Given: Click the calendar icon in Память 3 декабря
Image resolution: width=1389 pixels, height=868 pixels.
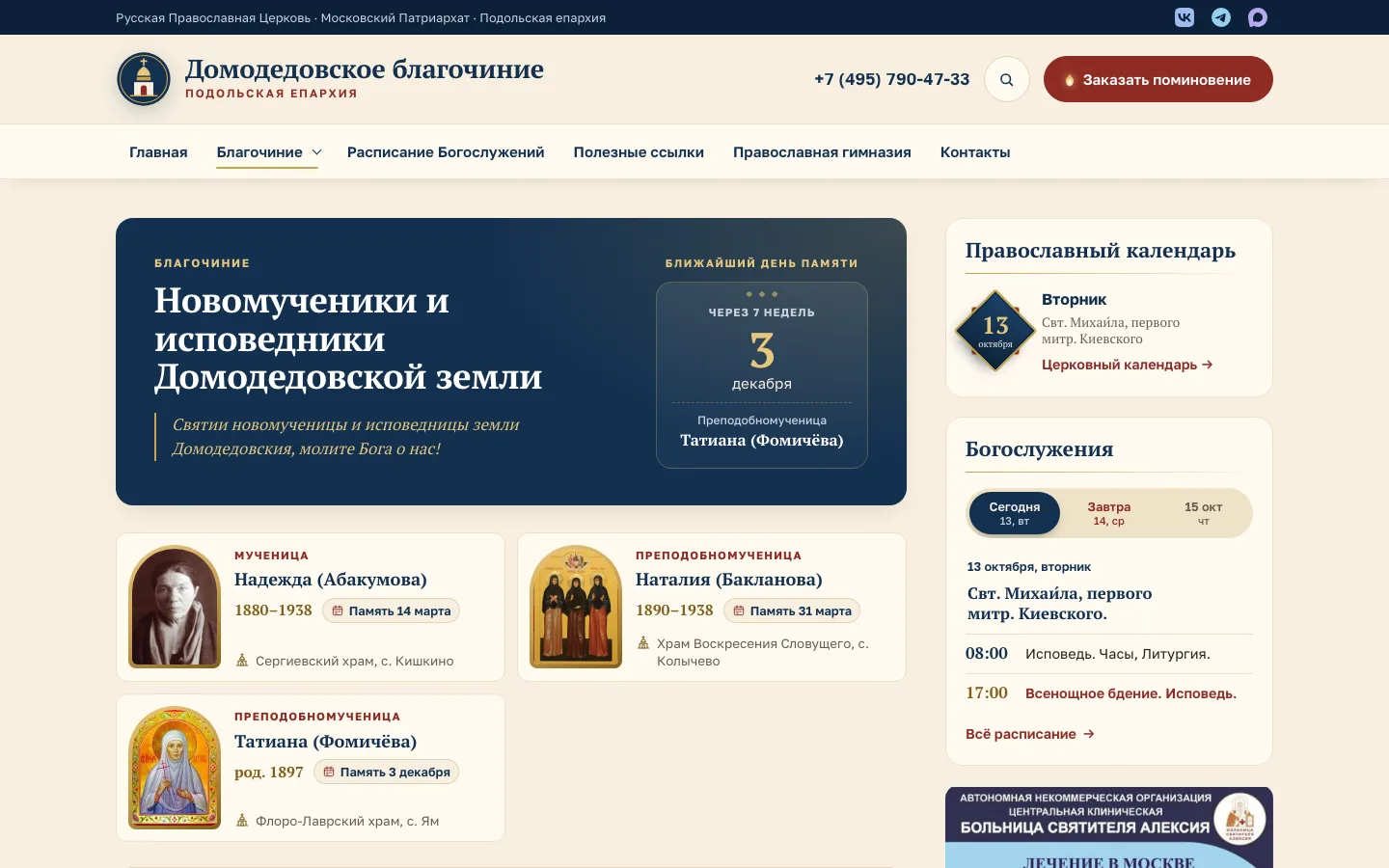Looking at the screenshot, I should (x=329, y=772).
